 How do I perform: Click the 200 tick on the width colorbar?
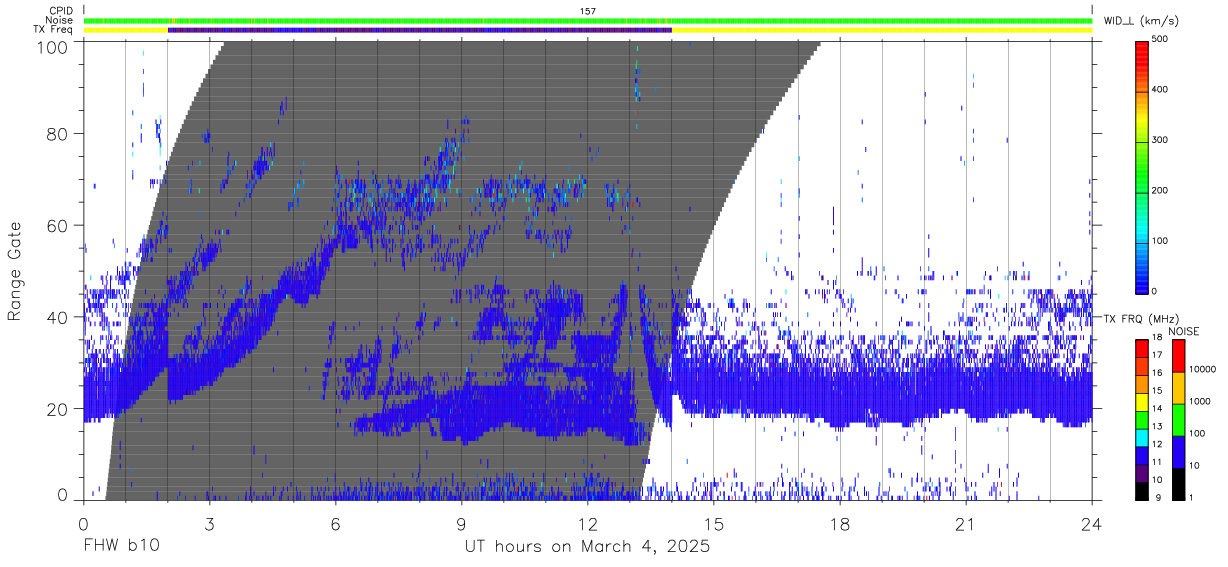(1161, 190)
